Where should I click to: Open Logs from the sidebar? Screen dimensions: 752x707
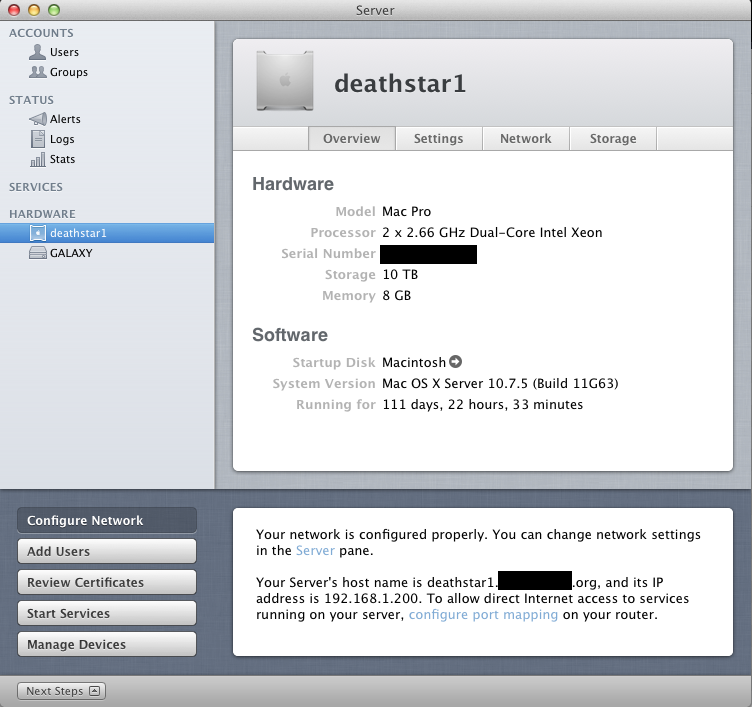pyautogui.click(x=107, y=139)
